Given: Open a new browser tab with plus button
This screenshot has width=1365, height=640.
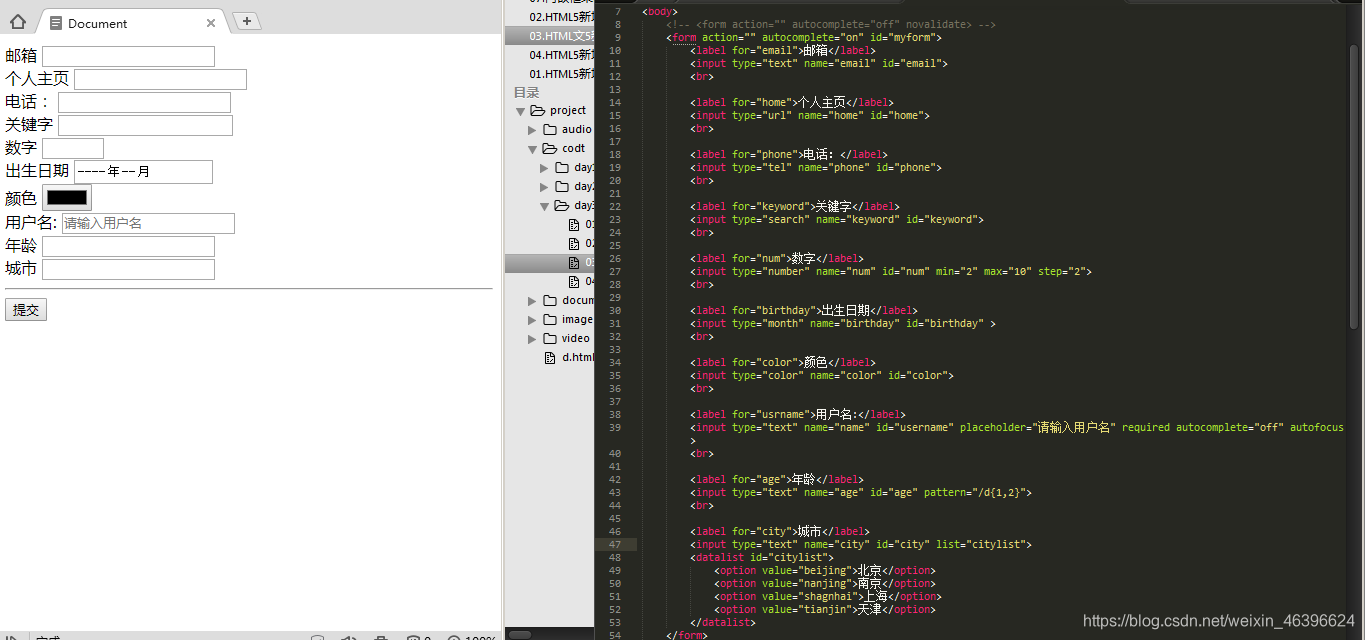Looking at the screenshot, I should [x=247, y=21].
